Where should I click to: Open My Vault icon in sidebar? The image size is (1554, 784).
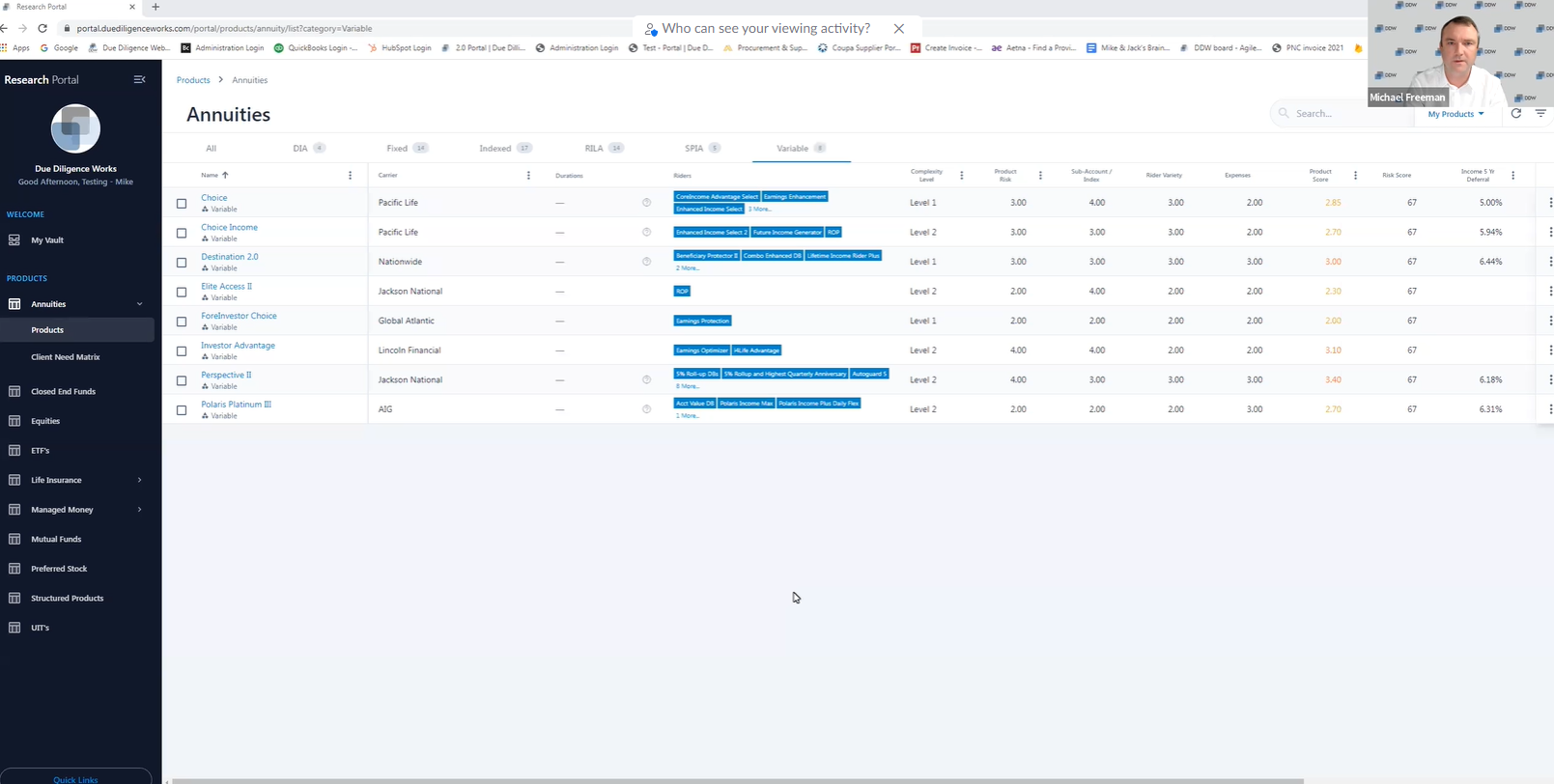(x=14, y=239)
